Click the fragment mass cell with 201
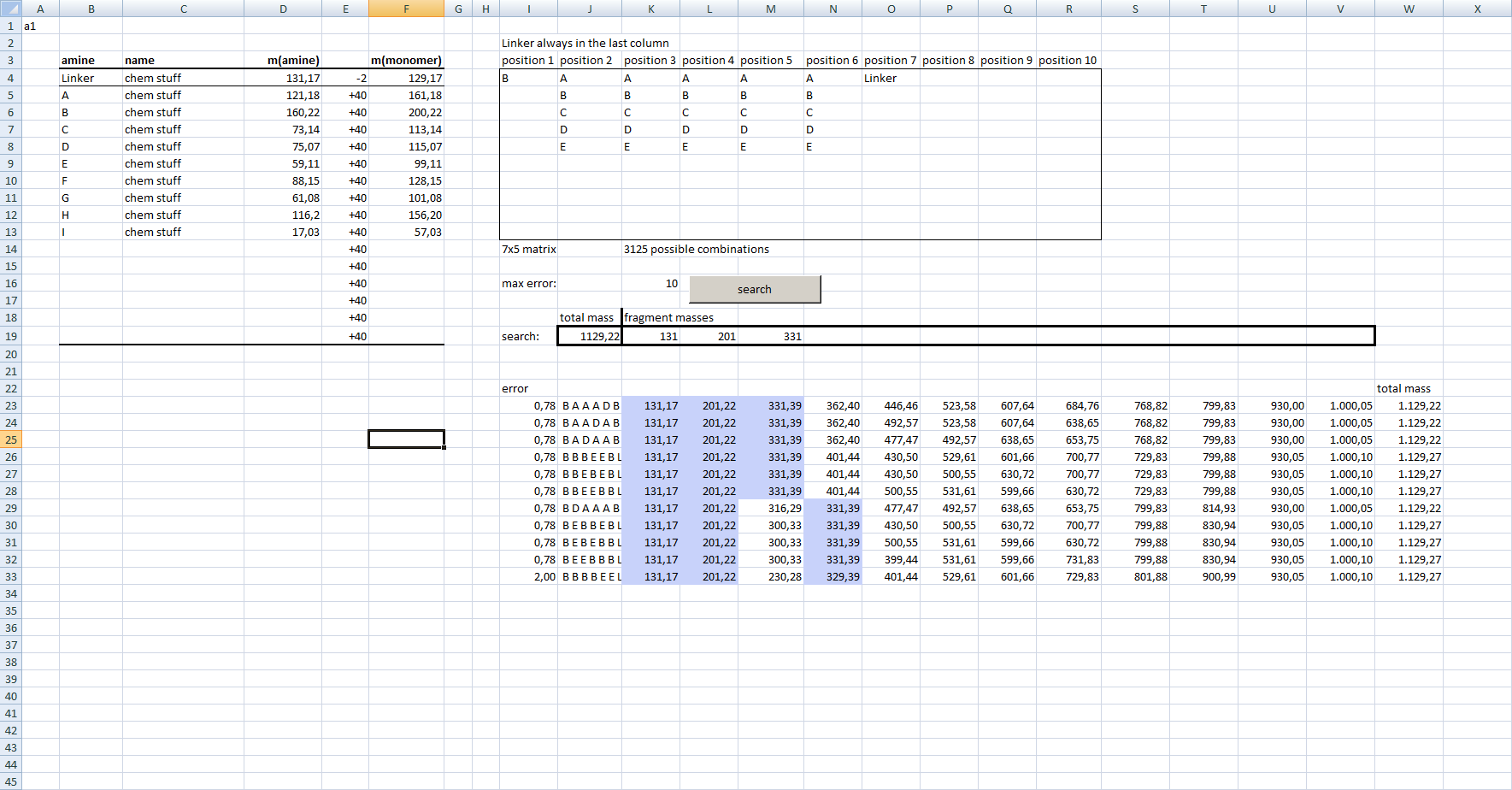Viewport: 1512px width, 790px height. (709, 336)
